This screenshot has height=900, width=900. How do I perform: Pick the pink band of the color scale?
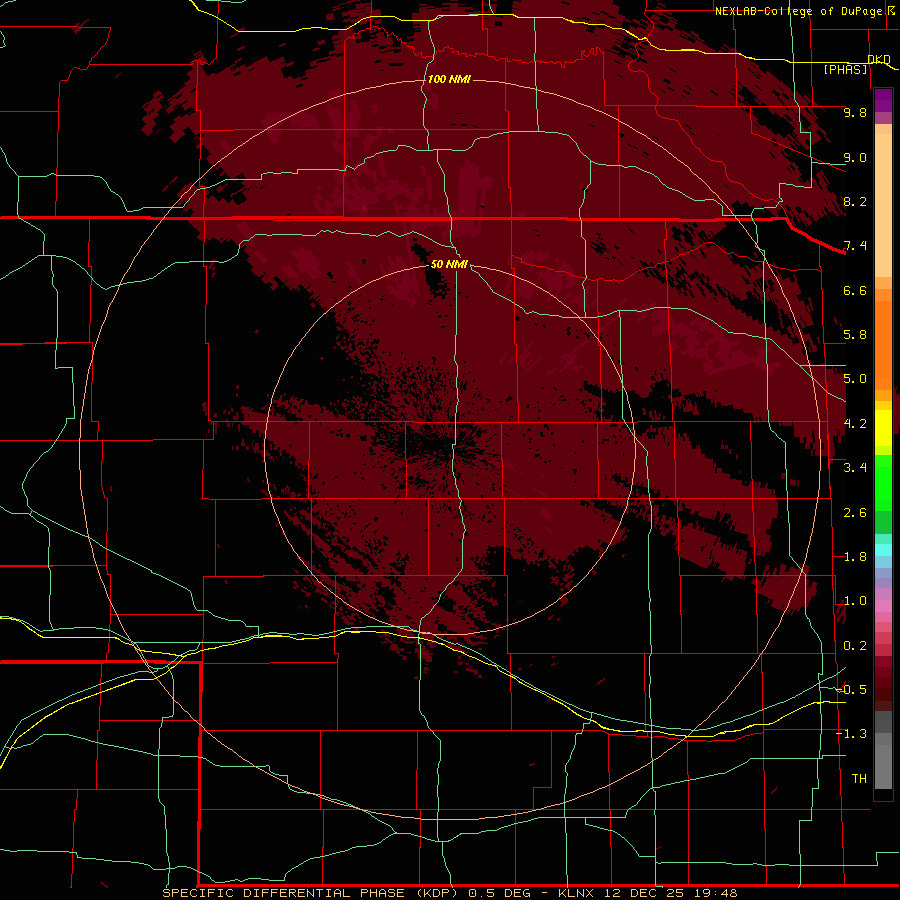pyautogui.click(x=883, y=606)
